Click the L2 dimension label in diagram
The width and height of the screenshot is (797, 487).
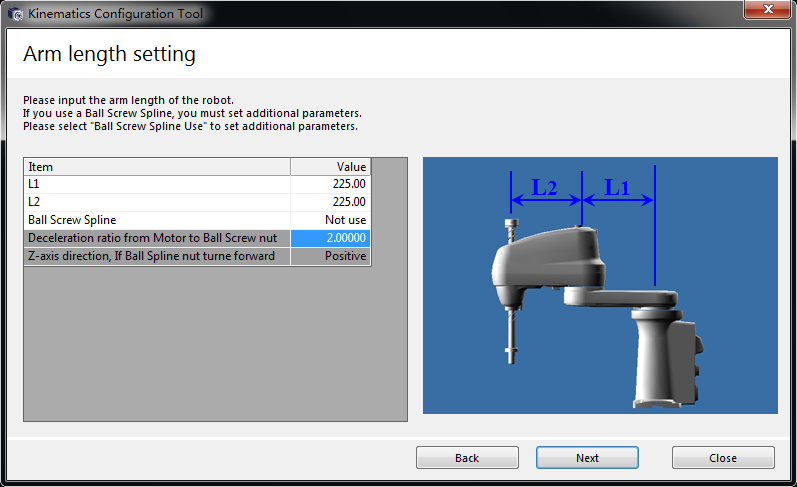tap(544, 187)
